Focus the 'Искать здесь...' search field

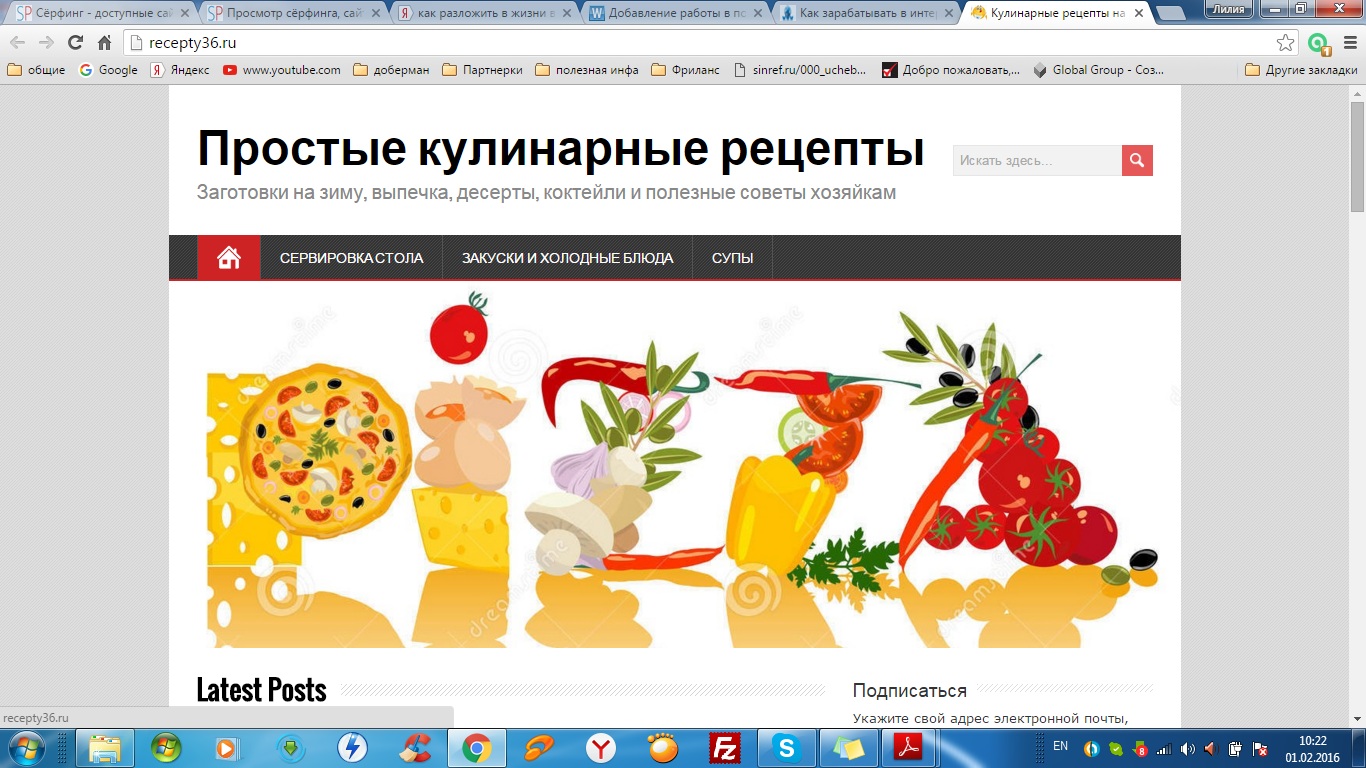1037,160
